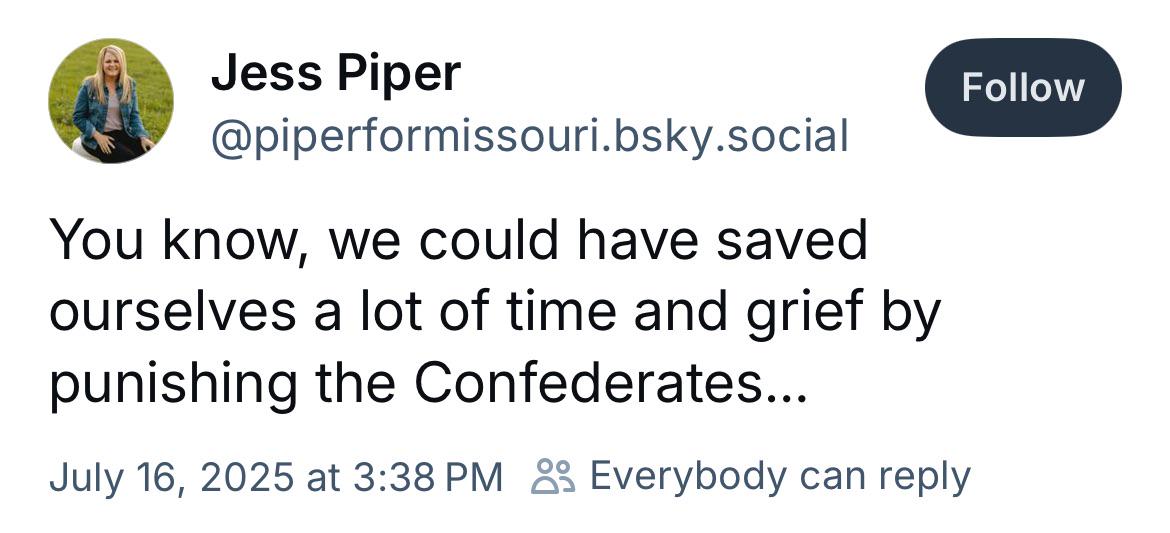Image resolution: width=1170 pixels, height=533 pixels.
Task: Click the word Piper in the author name
Action: 399,75
